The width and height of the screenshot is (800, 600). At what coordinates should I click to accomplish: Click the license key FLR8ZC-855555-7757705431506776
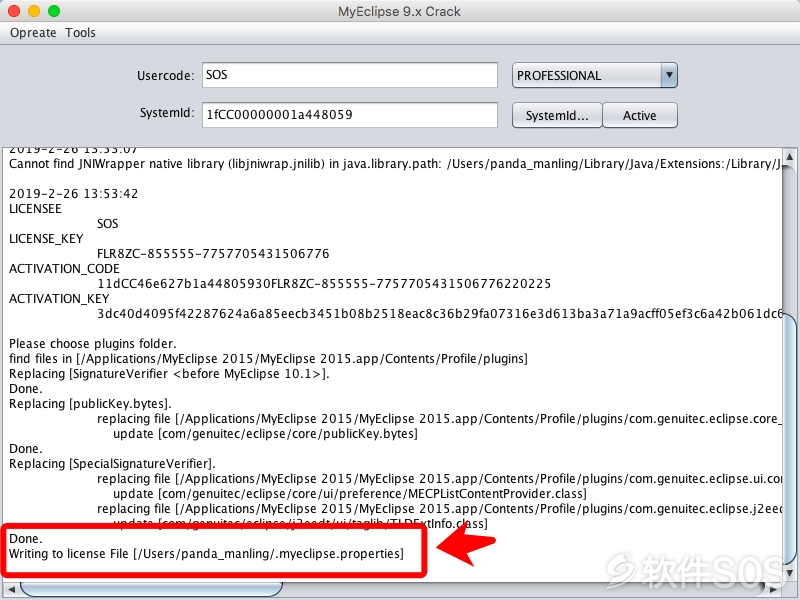coord(213,254)
